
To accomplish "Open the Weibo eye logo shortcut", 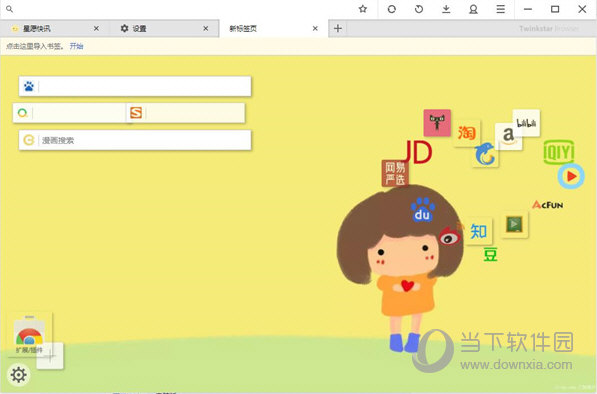I will coord(450,236).
